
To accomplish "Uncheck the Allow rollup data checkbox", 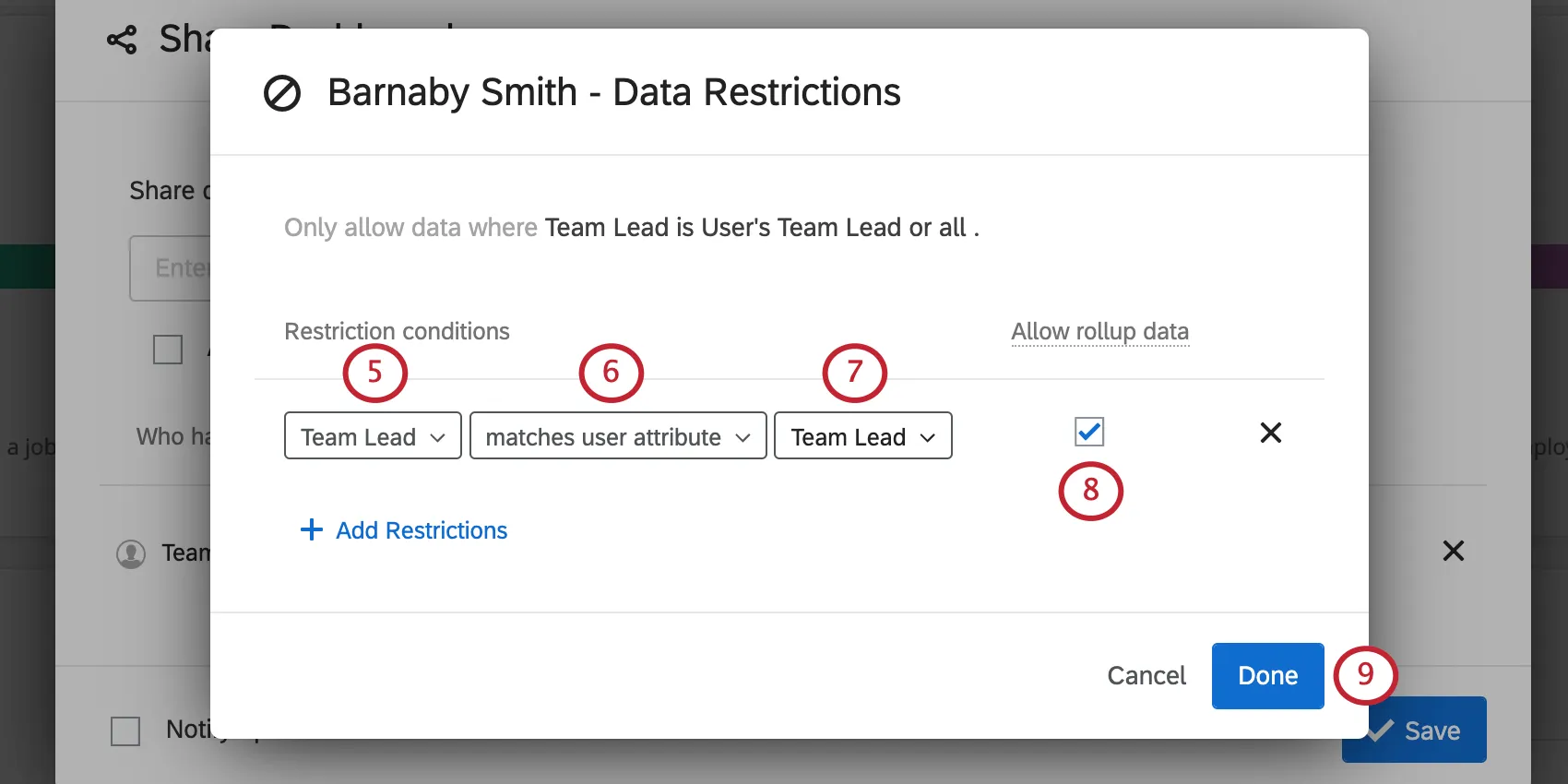I will tap(1089, 432).
